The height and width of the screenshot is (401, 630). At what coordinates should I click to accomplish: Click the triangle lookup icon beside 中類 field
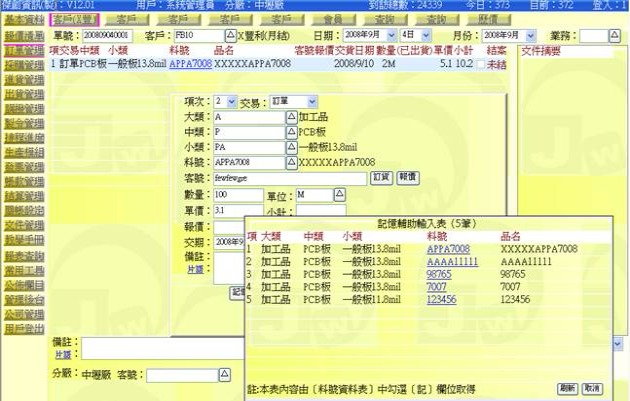pyautogui.click(x=292, y=132)
